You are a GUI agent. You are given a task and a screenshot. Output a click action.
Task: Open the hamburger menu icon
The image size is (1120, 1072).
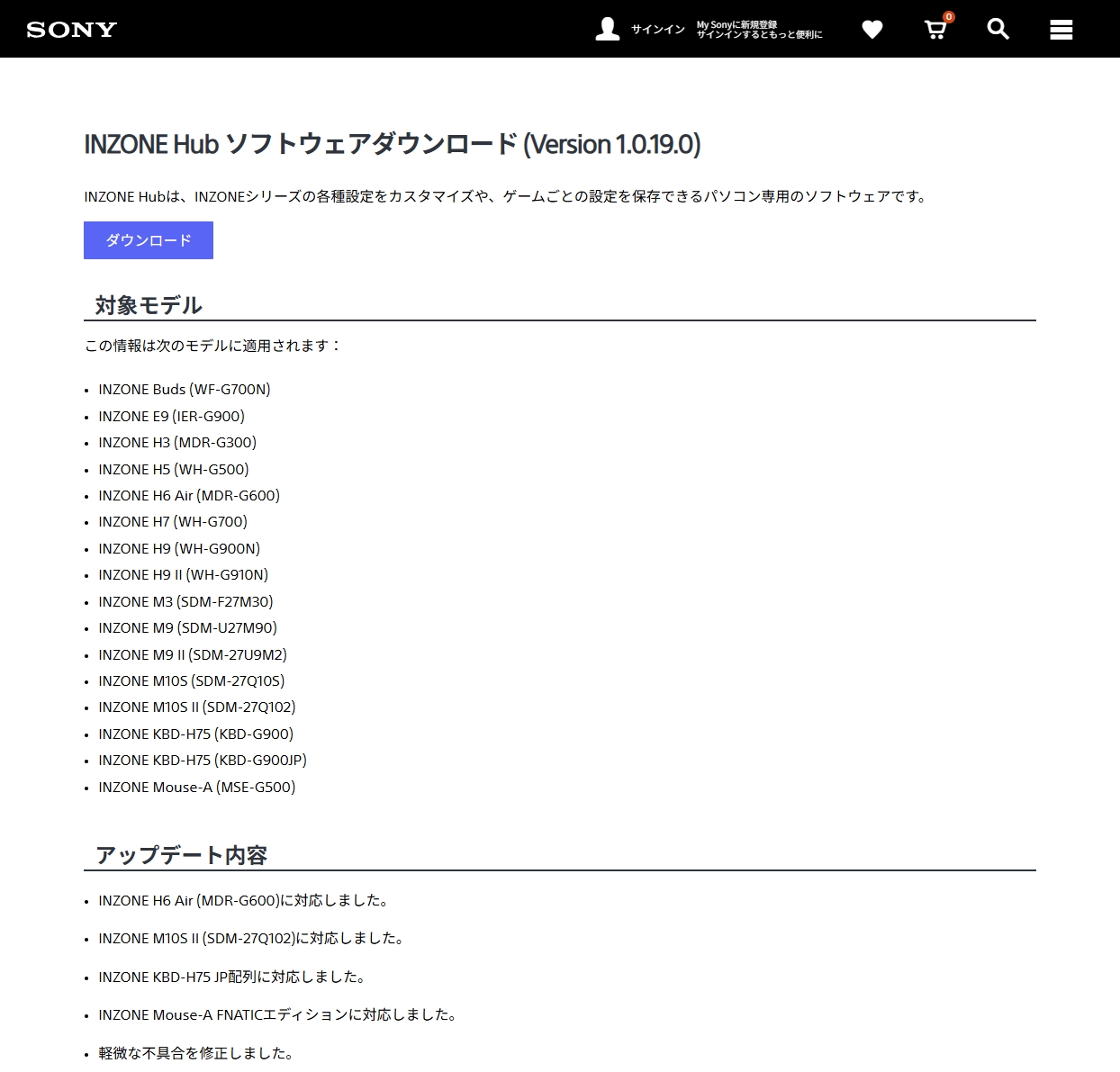(1061, 30)
